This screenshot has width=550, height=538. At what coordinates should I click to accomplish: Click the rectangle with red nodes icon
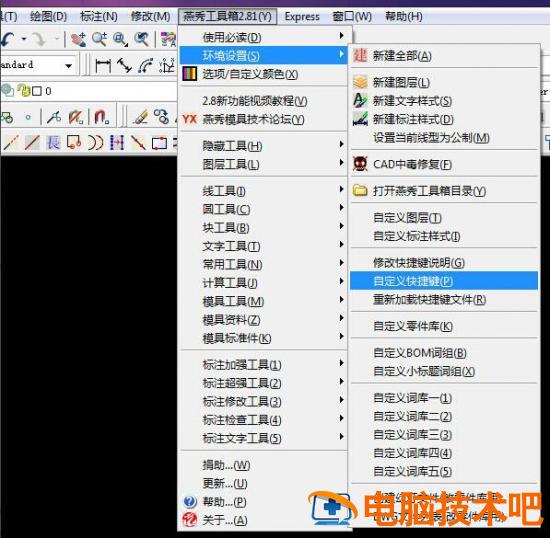(159, 143)
